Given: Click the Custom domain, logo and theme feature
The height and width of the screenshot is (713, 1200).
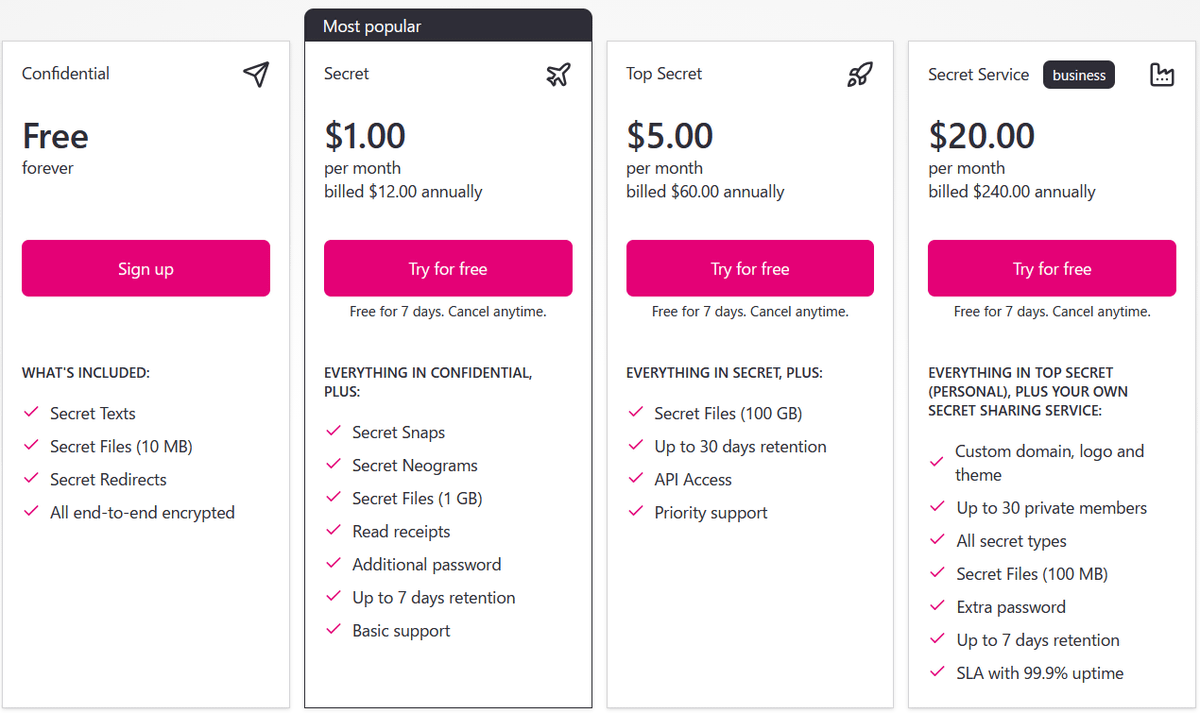Looking at the screenshot, I should (1049, 463).
